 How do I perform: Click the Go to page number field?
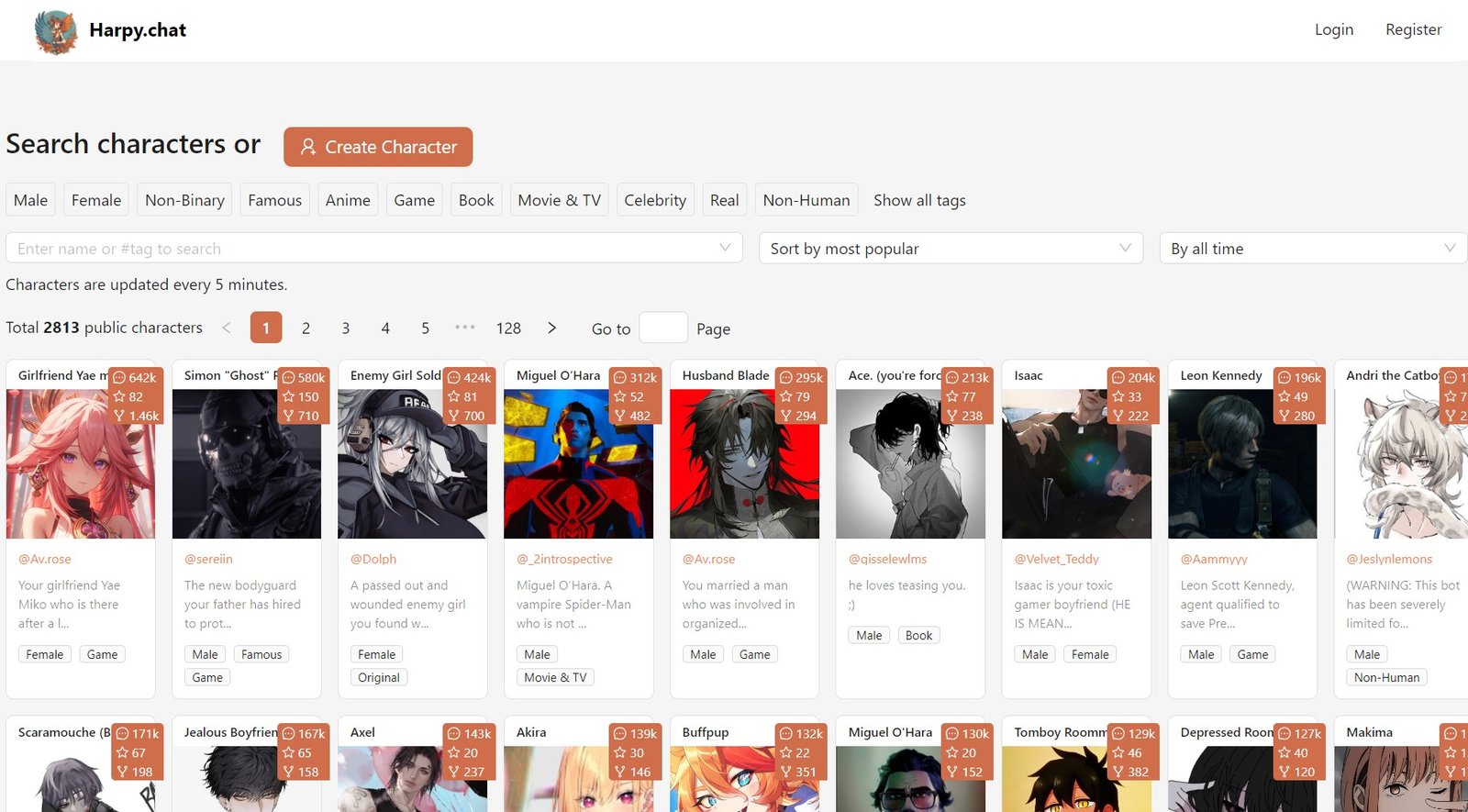click(662, 328)
